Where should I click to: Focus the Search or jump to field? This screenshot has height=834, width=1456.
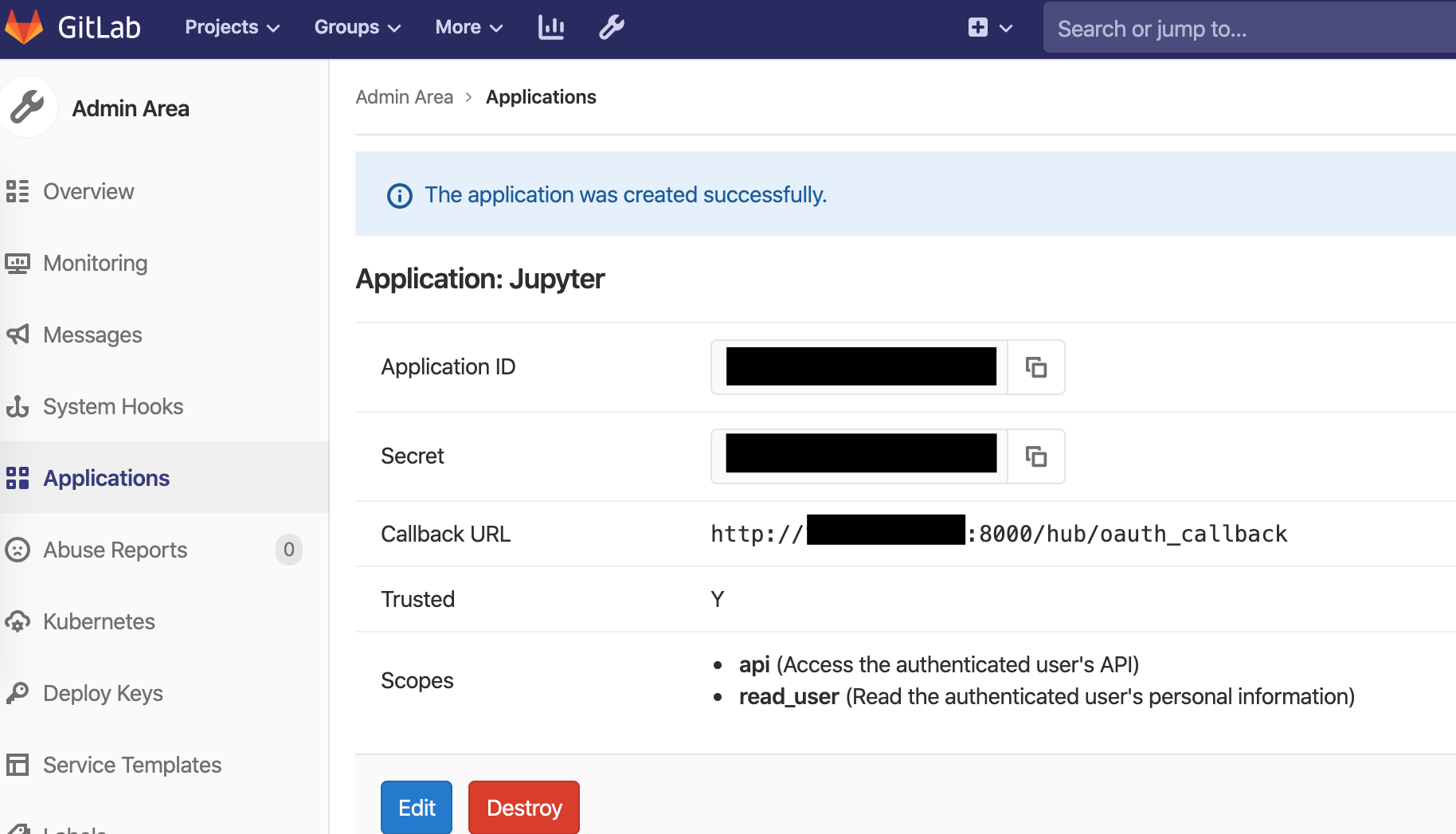point(1250,29)
